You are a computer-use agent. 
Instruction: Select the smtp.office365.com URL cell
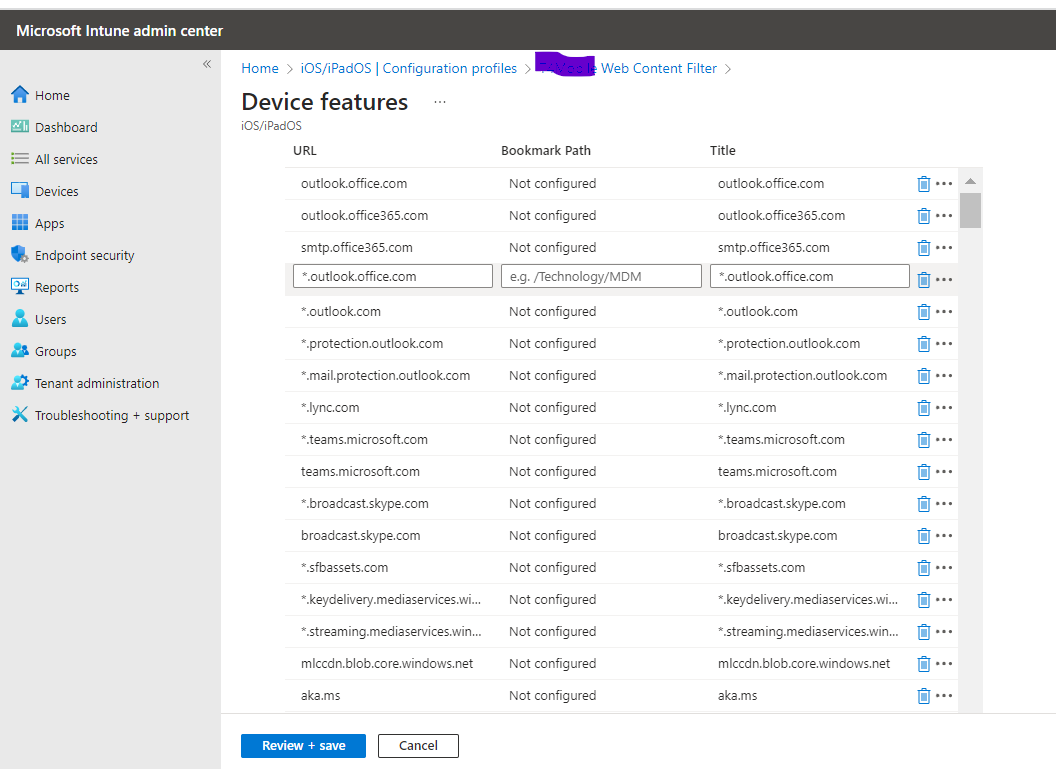click(x=356, y=247)
